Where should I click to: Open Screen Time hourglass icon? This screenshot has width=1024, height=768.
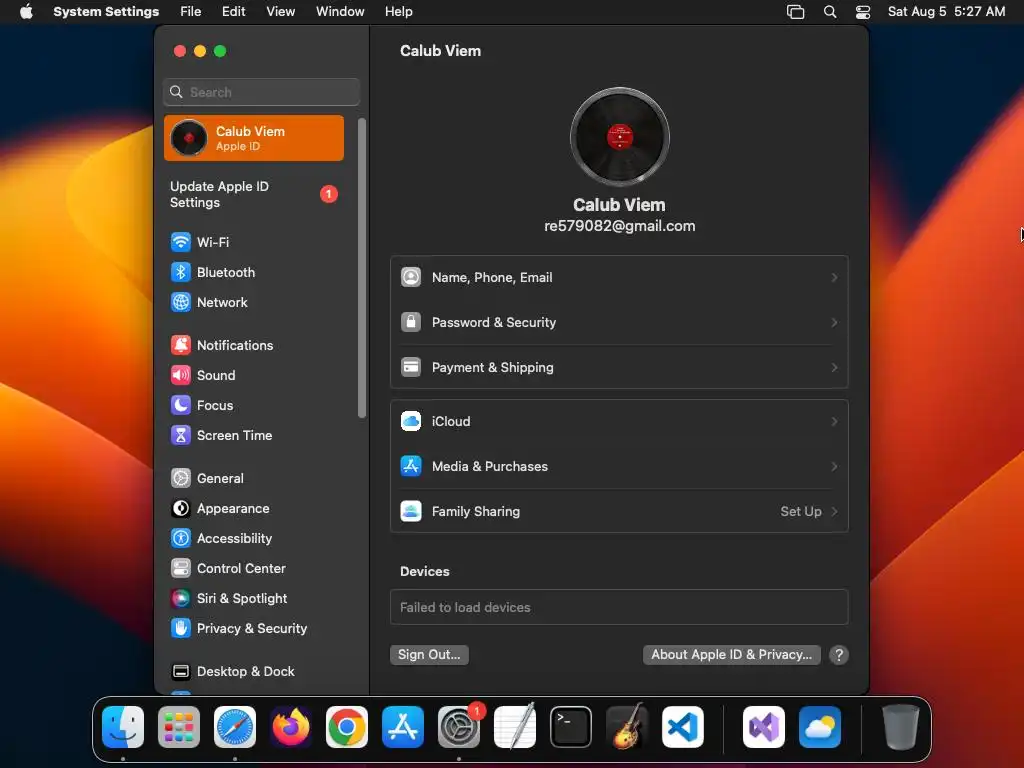pyautogui.click(x=180, y=435)
